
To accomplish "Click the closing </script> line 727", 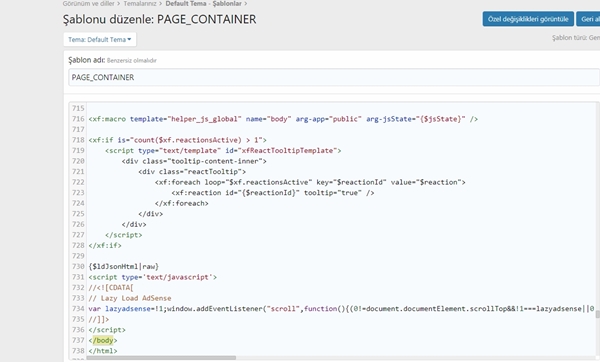I will tap(124, 235).
